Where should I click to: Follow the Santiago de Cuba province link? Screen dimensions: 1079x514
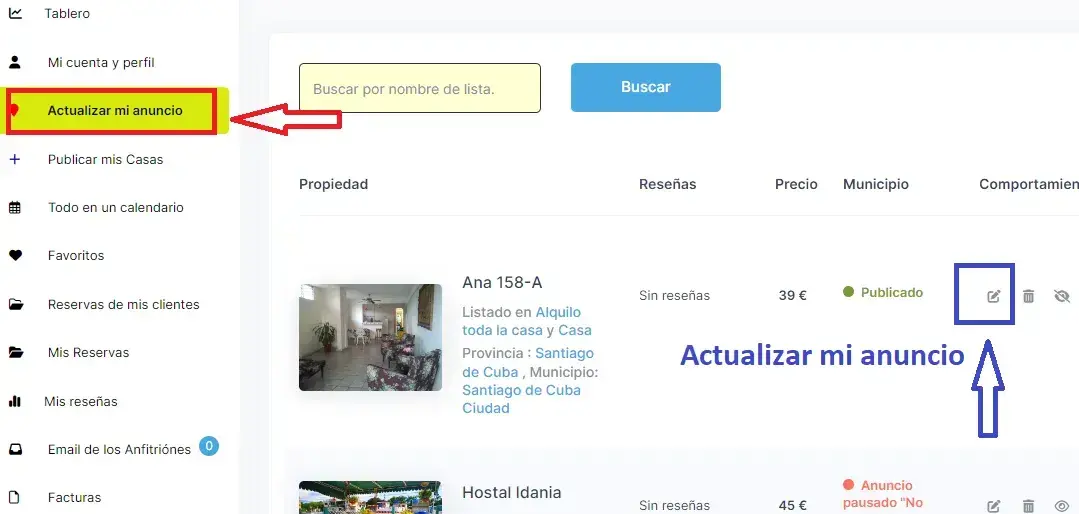click(x=528, y=363)
